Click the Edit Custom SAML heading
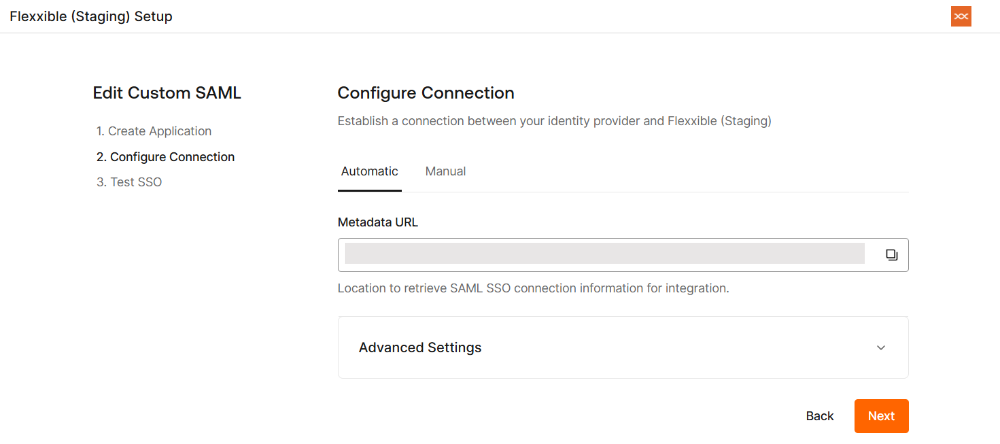Image resolution: width=1000 pixels, height=444 pixels. click(167, 93)
